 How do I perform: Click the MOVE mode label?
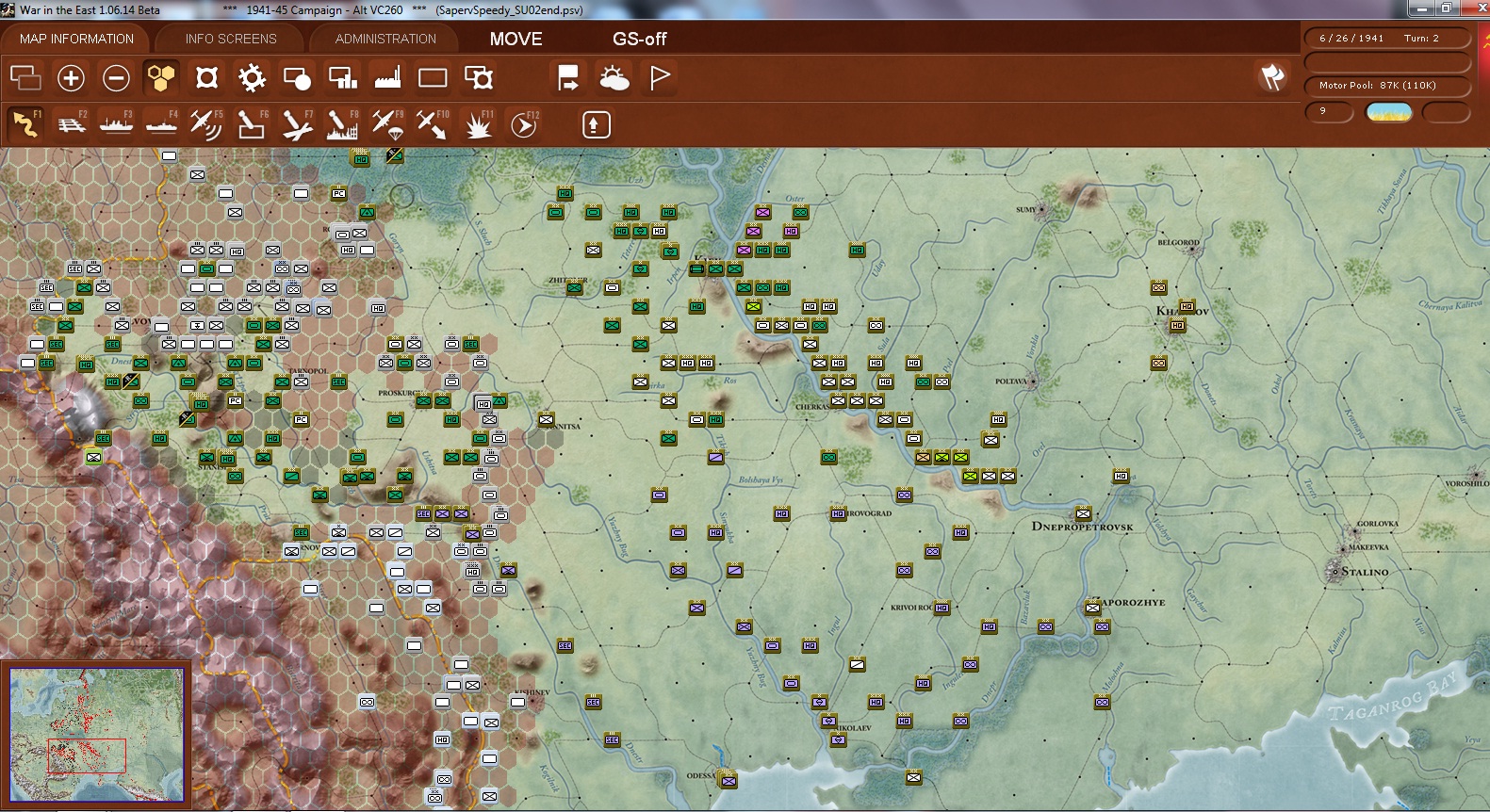[516, 39]
